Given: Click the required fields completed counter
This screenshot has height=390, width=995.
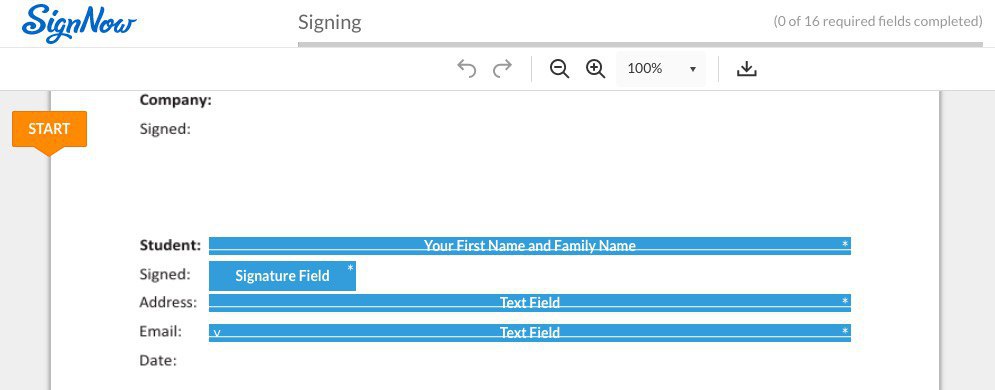Looking at the screenshot, I should click(878, 22).
